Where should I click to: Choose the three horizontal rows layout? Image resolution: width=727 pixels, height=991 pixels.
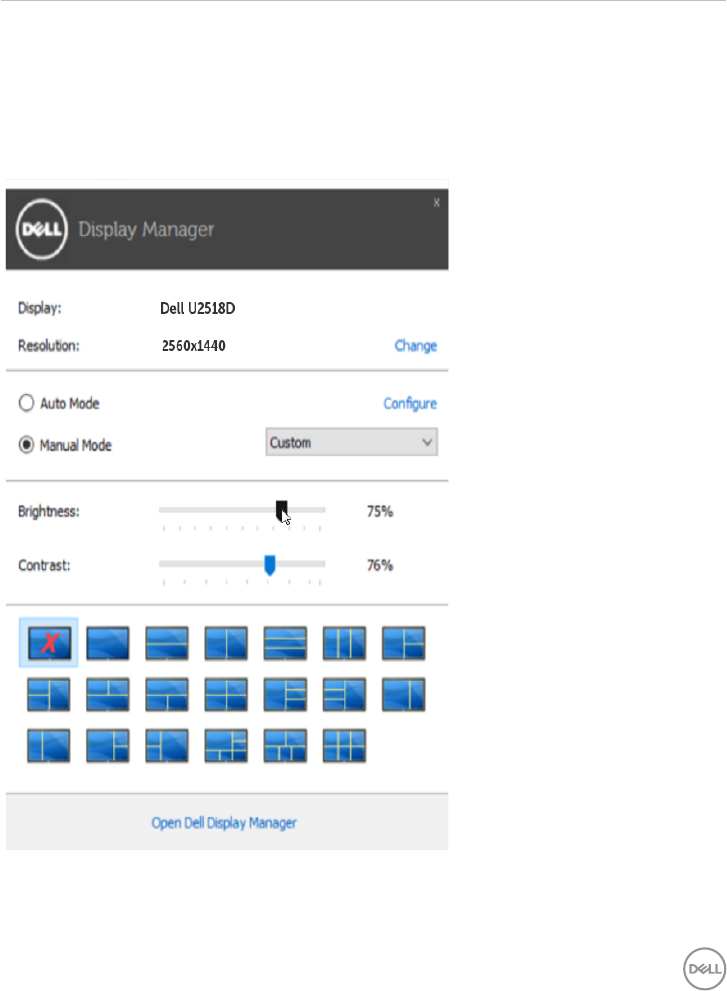point(285,643)
